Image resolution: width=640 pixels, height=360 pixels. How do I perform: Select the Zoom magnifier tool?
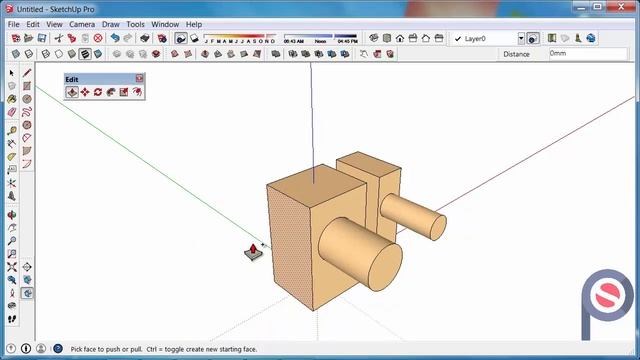11,241
